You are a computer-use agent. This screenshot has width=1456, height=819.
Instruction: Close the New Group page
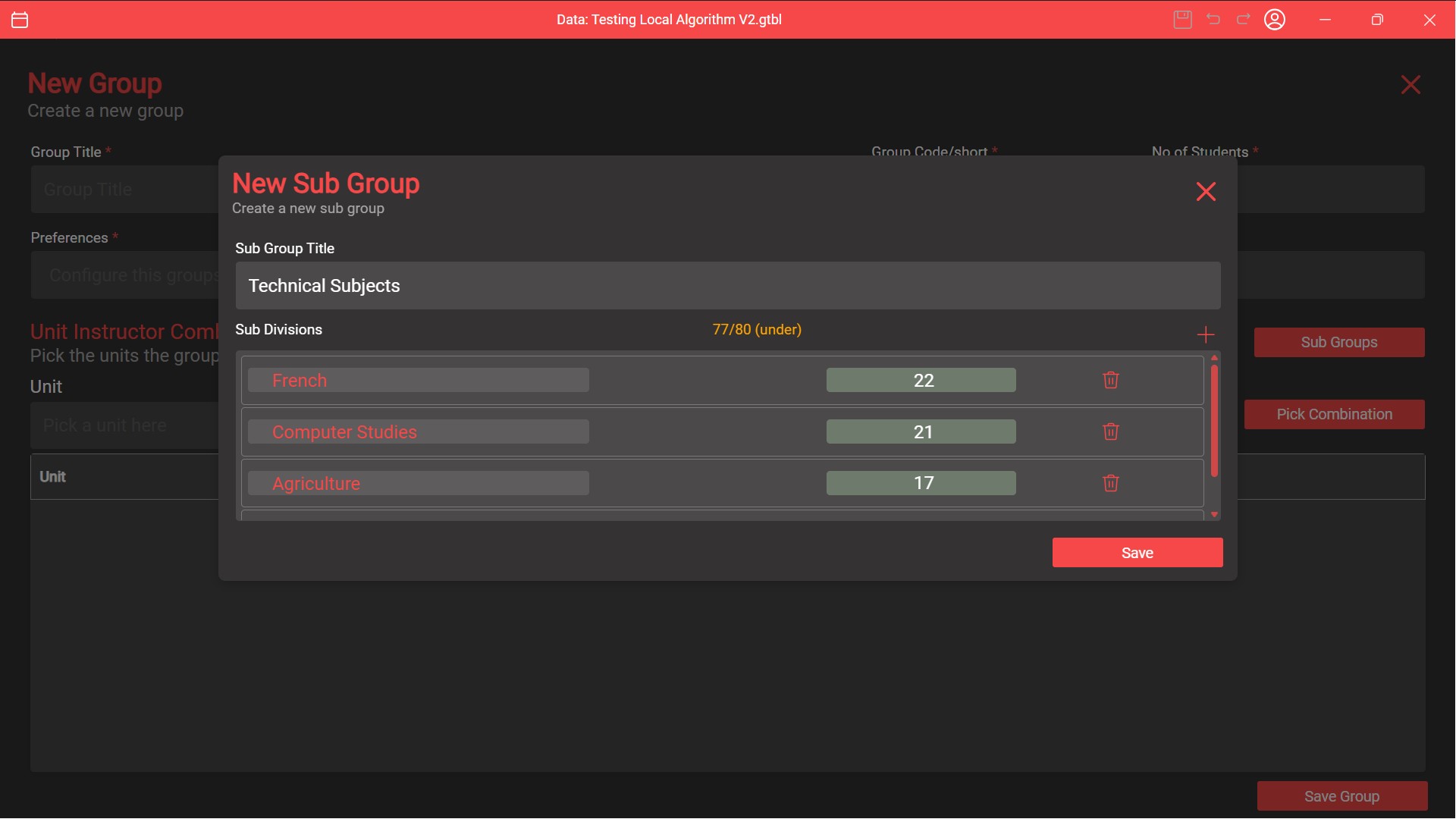pos(1410,84)
